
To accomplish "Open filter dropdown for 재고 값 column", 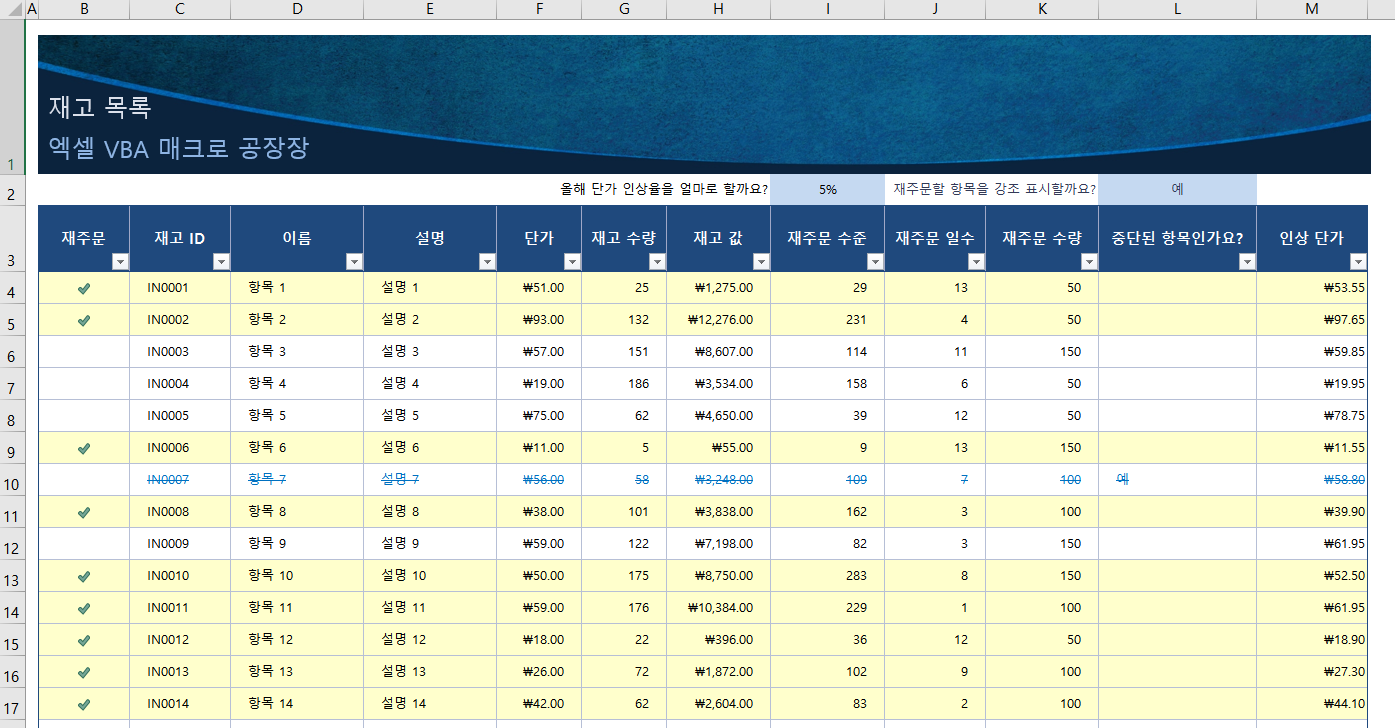I will (x=761, y=262).
